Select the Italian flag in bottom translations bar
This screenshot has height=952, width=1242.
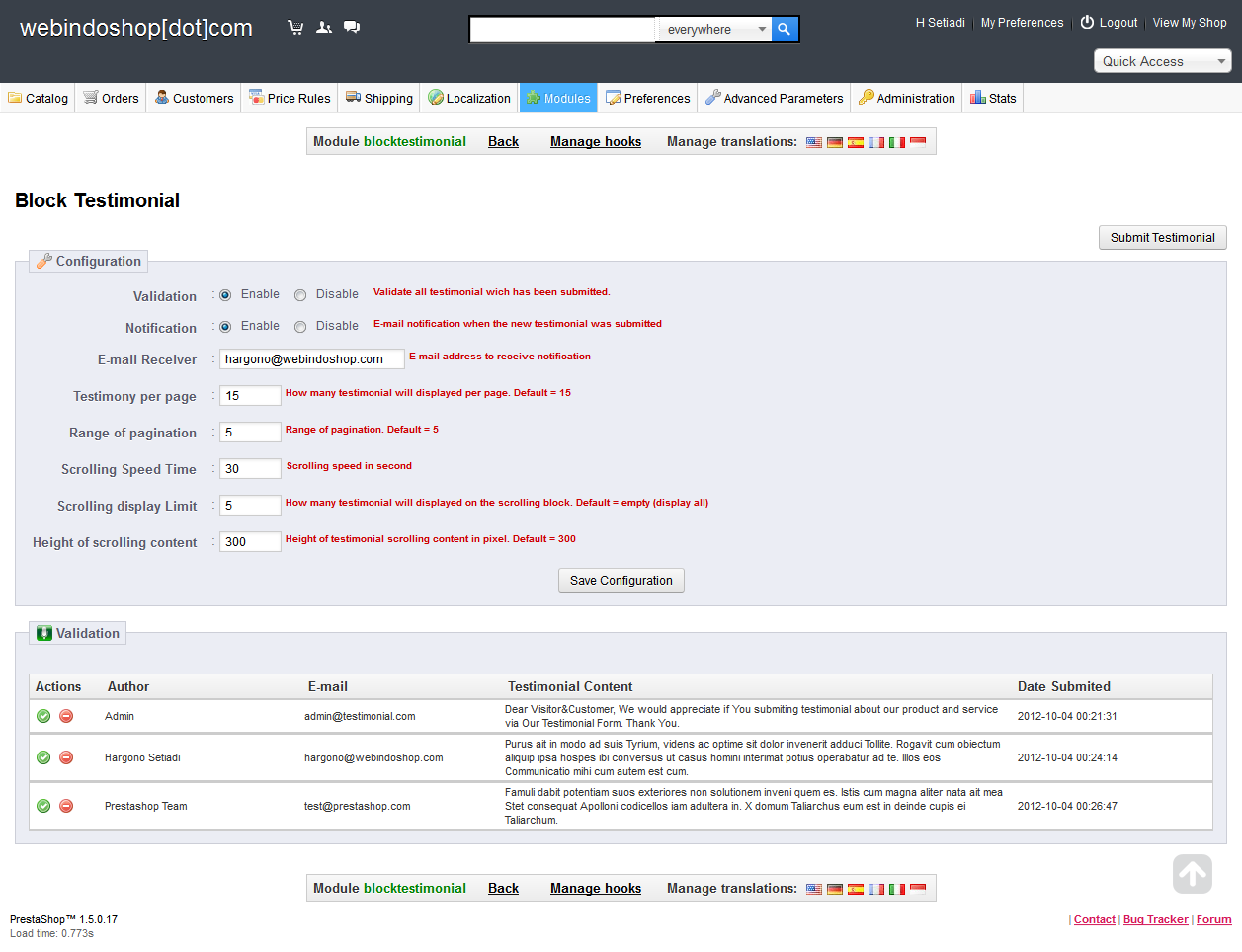[897, 889]
